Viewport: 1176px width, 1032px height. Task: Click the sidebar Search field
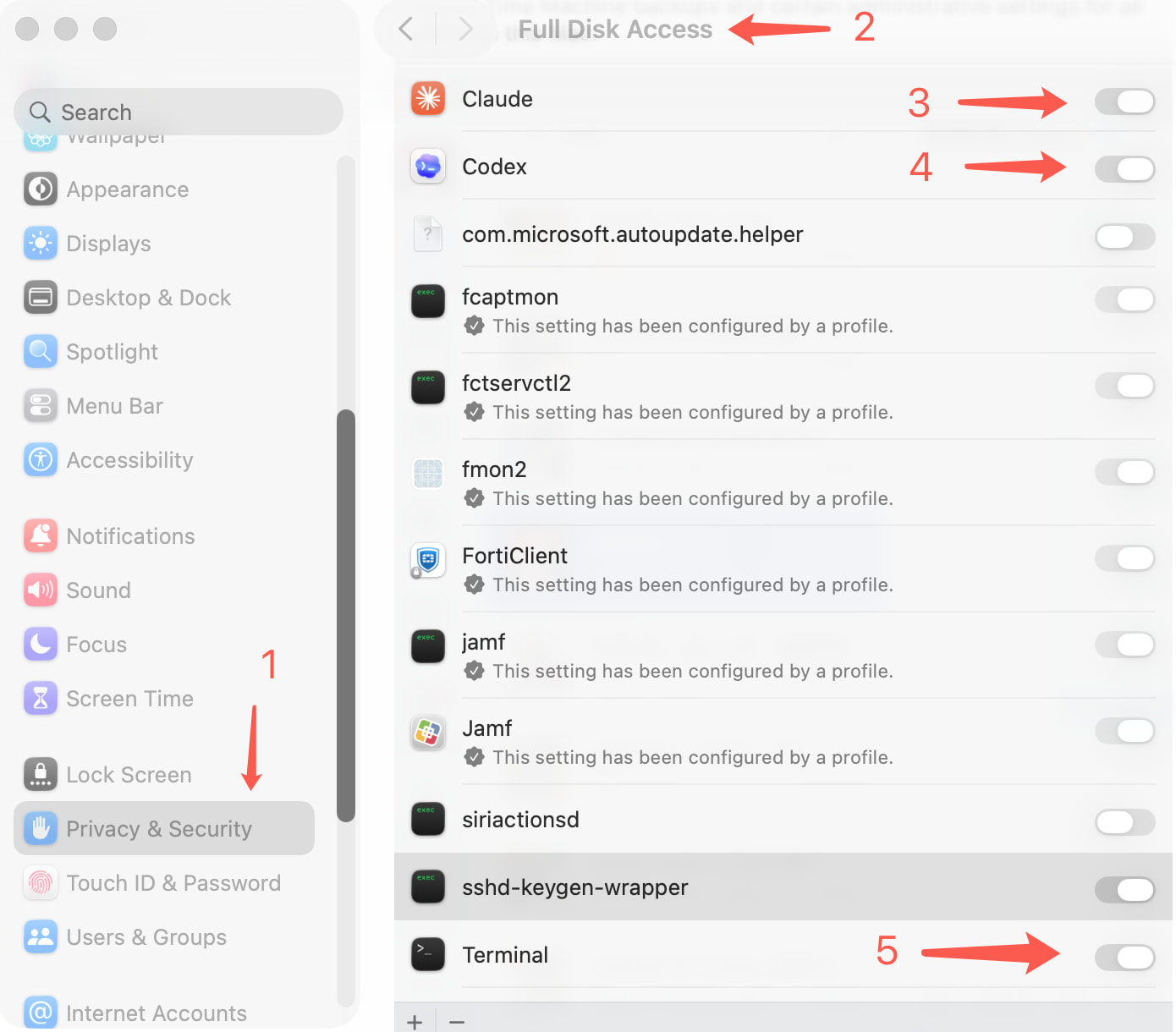[179, 112]
